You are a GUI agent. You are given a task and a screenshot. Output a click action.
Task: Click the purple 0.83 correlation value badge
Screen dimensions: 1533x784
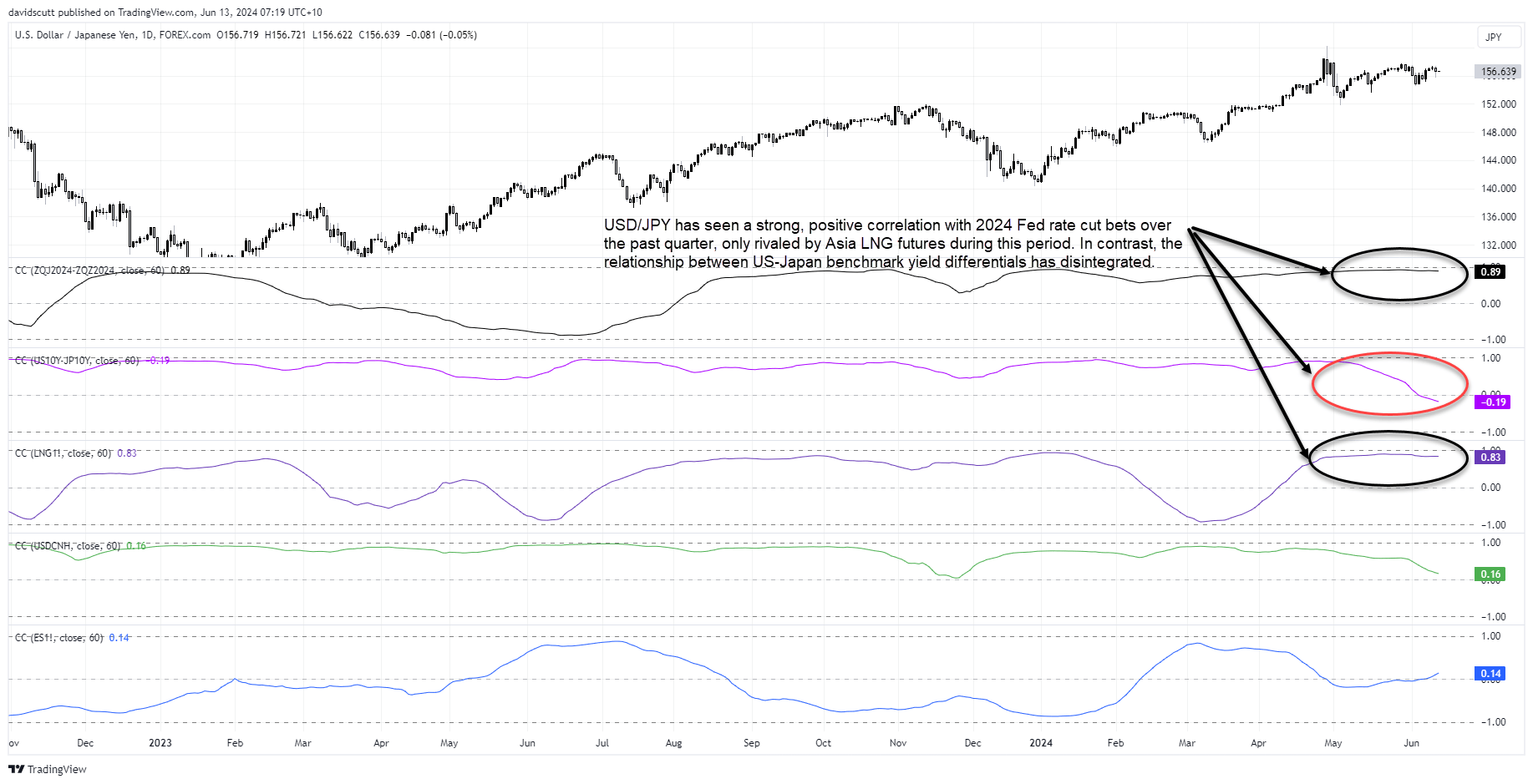pyautogui.click(x=1490, y=458)
